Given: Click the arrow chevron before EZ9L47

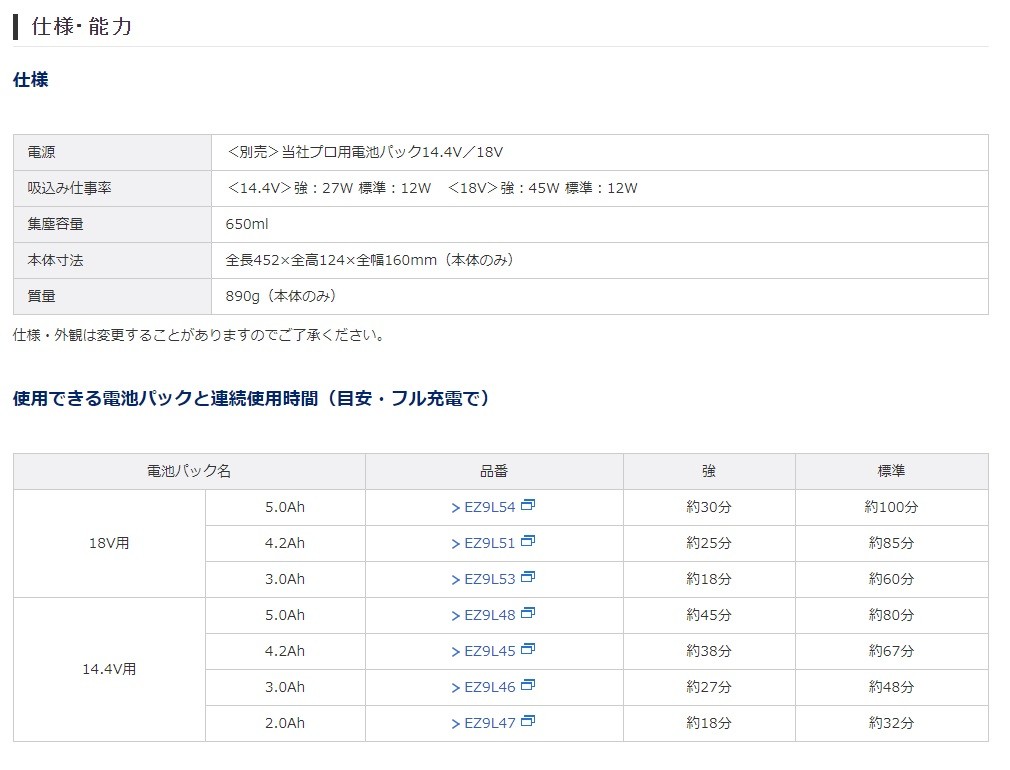Looking at the screenshot, I should point(455,724).
